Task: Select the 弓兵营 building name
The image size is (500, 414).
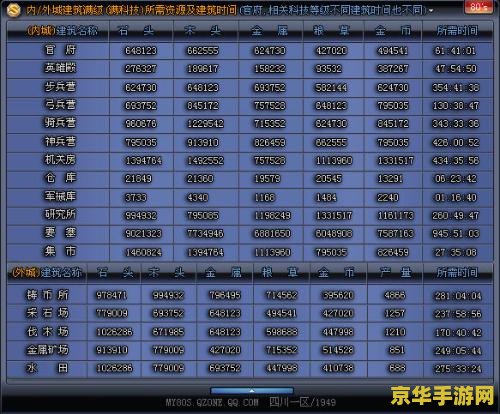Action: (x=60, y=105)
